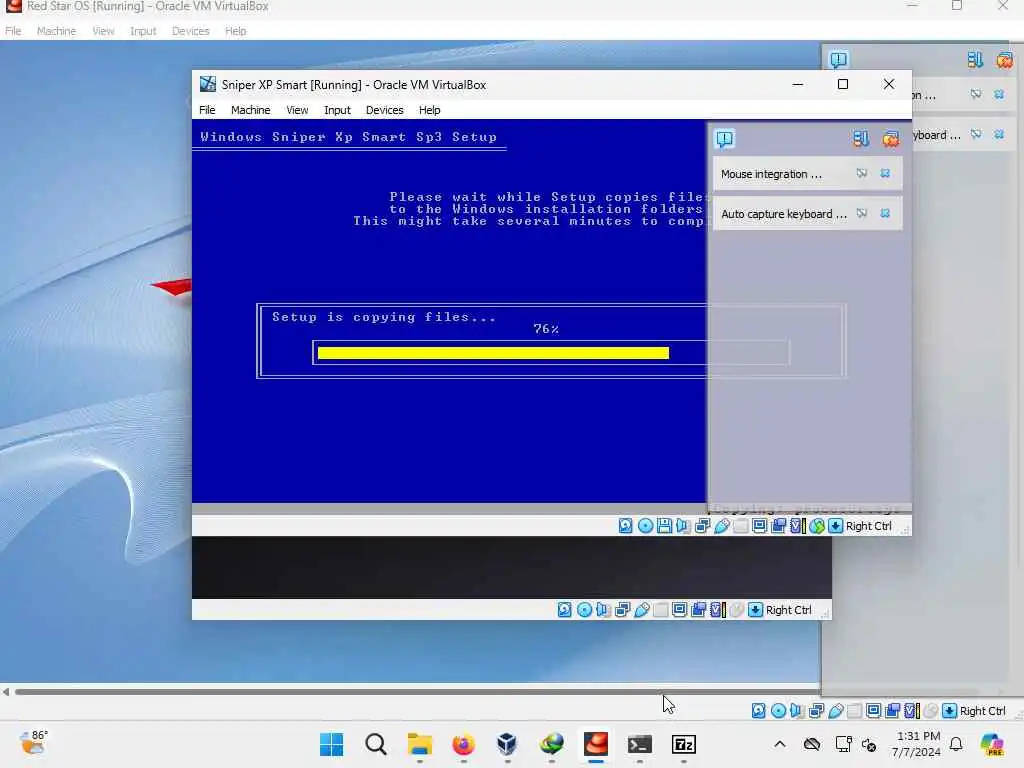Open File menu in Sniper XP Smart window
This screenshot has height=768, width=1024.
point(207,110)
